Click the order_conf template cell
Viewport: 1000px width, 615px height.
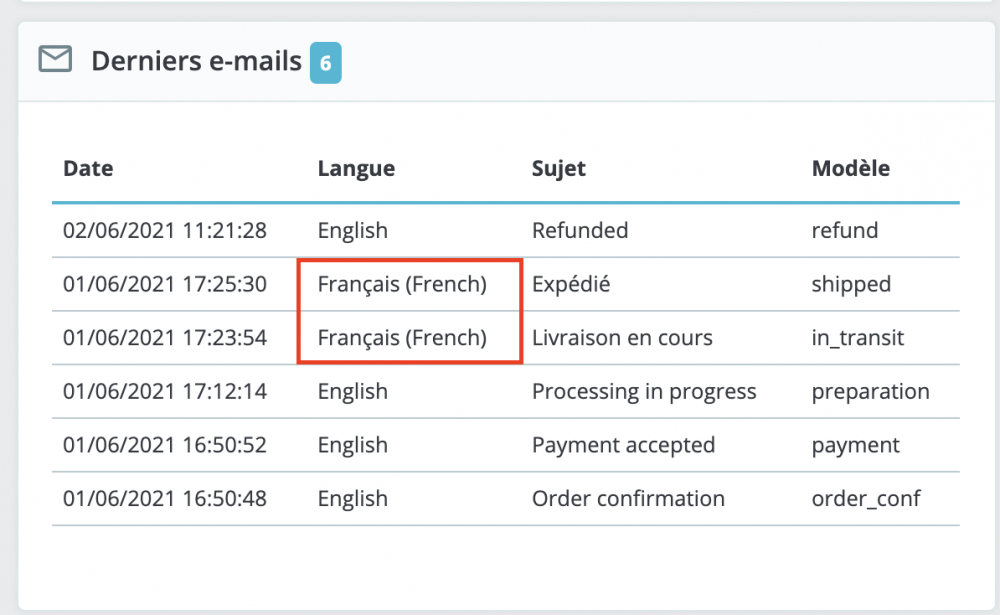tap(864, 498)
